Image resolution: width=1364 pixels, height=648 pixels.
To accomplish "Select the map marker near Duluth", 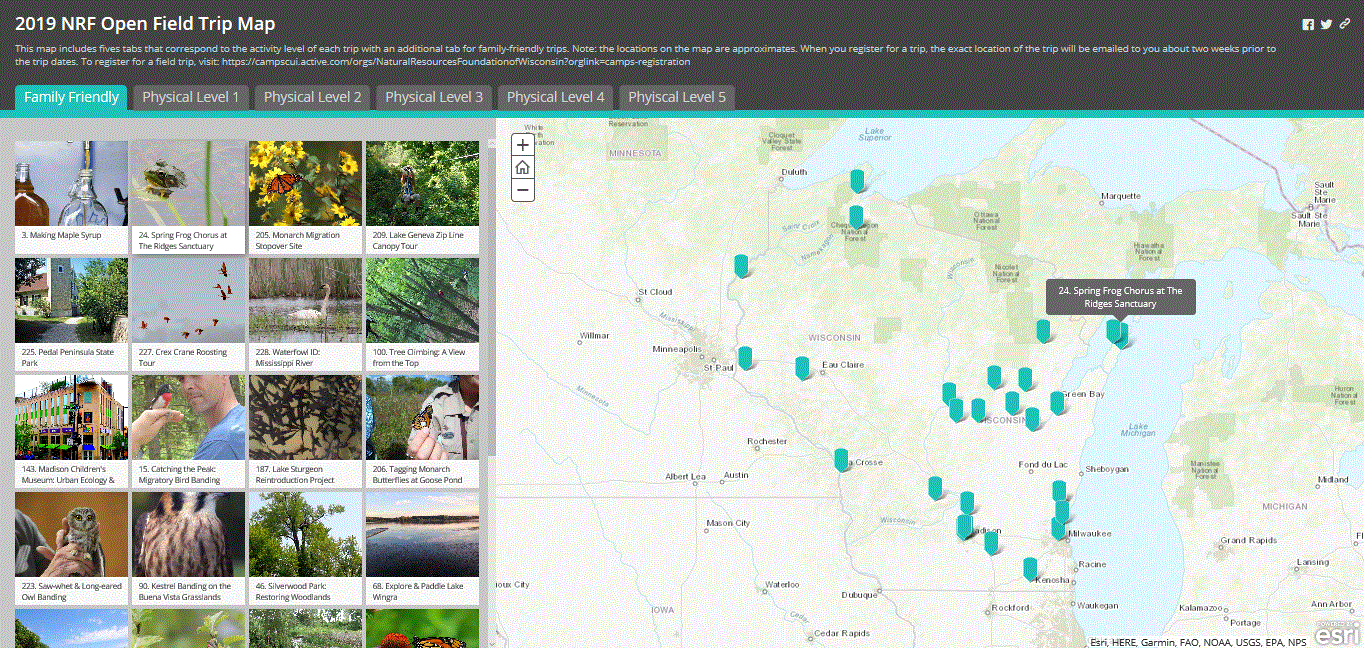I will (x=856, y=180).
